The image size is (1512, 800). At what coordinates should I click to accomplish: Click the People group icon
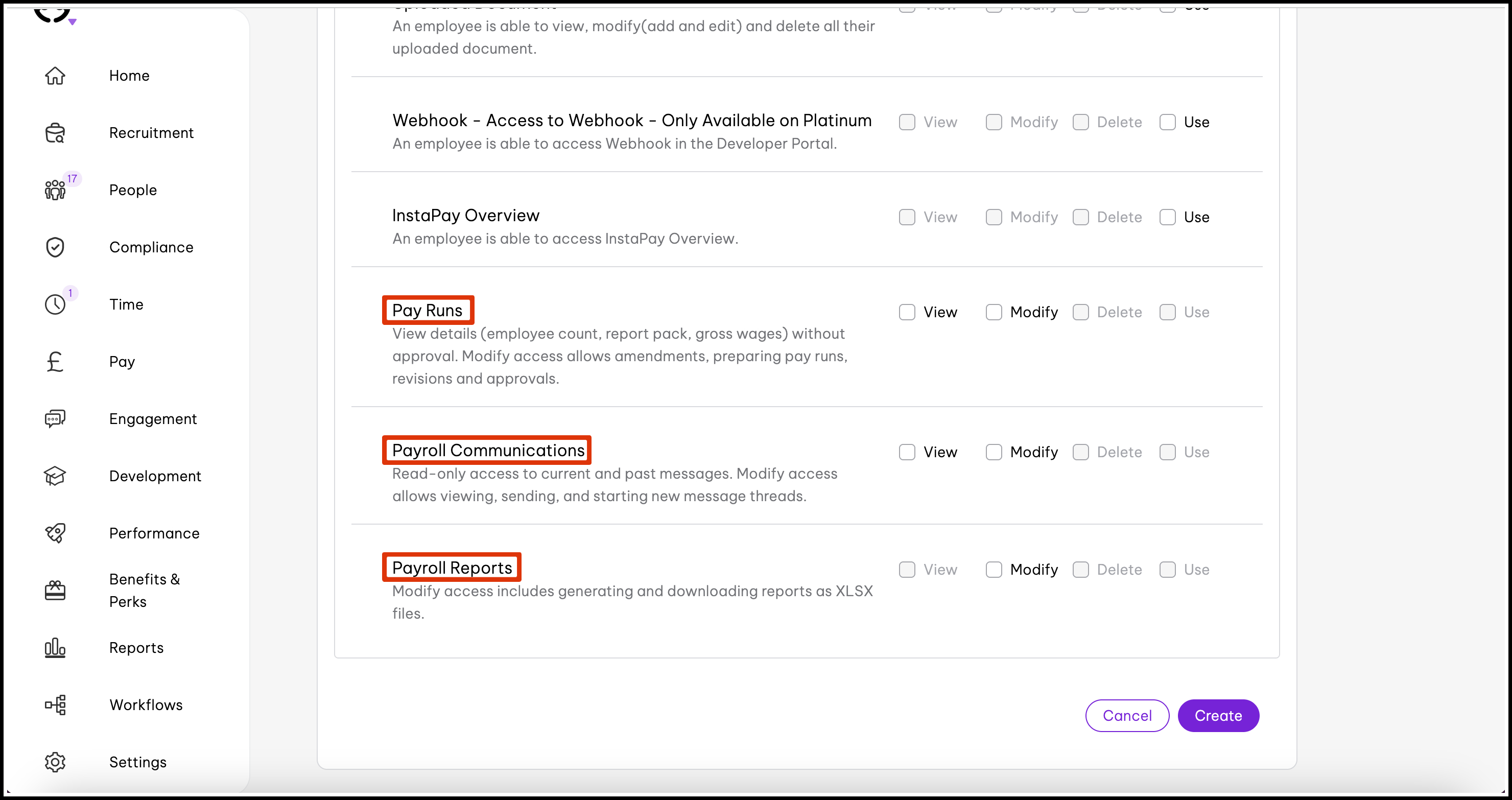click(x=55, y=190)
